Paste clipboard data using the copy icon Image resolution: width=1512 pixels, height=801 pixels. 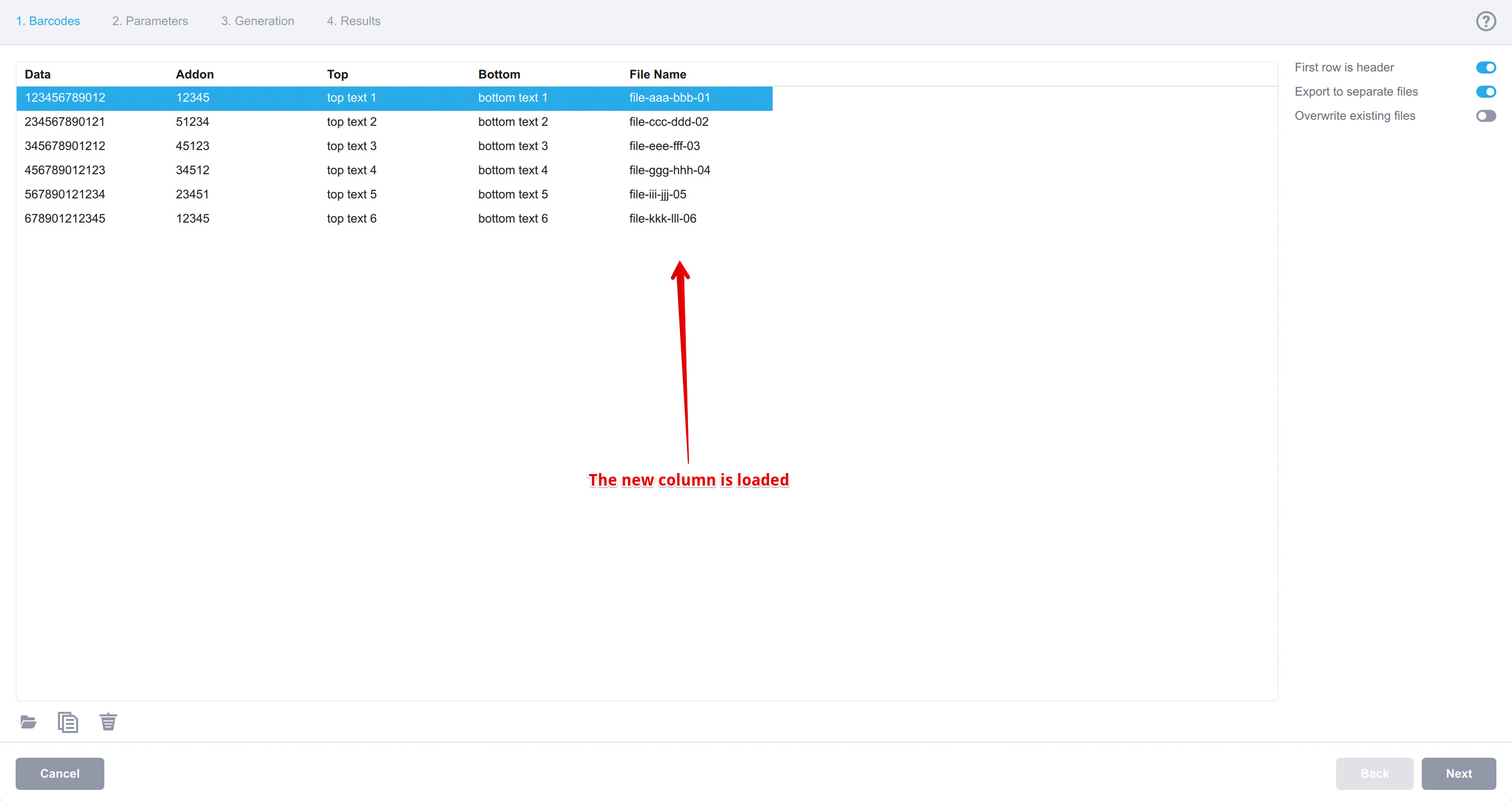(68, 721)
